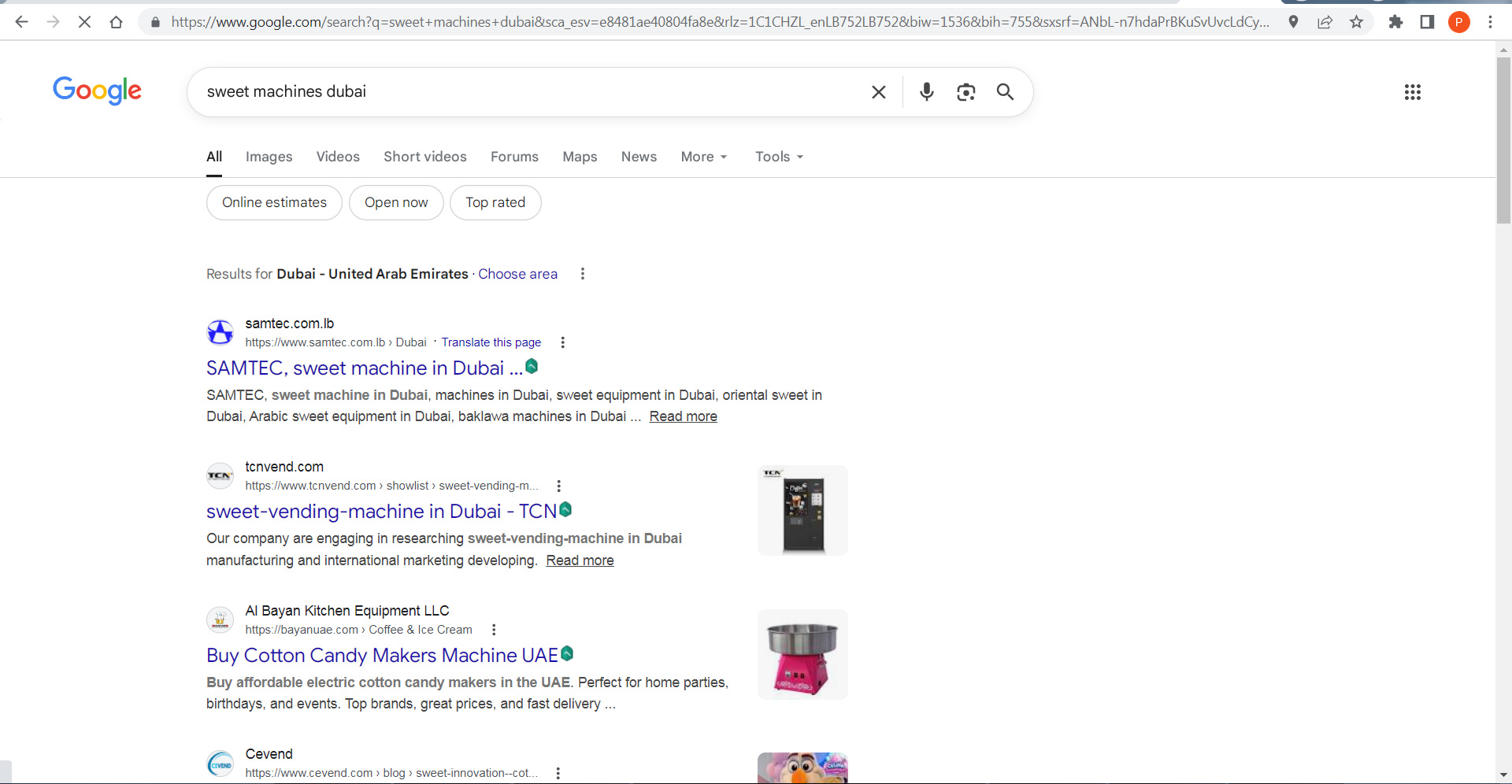Open the profile avatar P
Viewport: 1512px width, 784px height.
tap(1458, 22)
